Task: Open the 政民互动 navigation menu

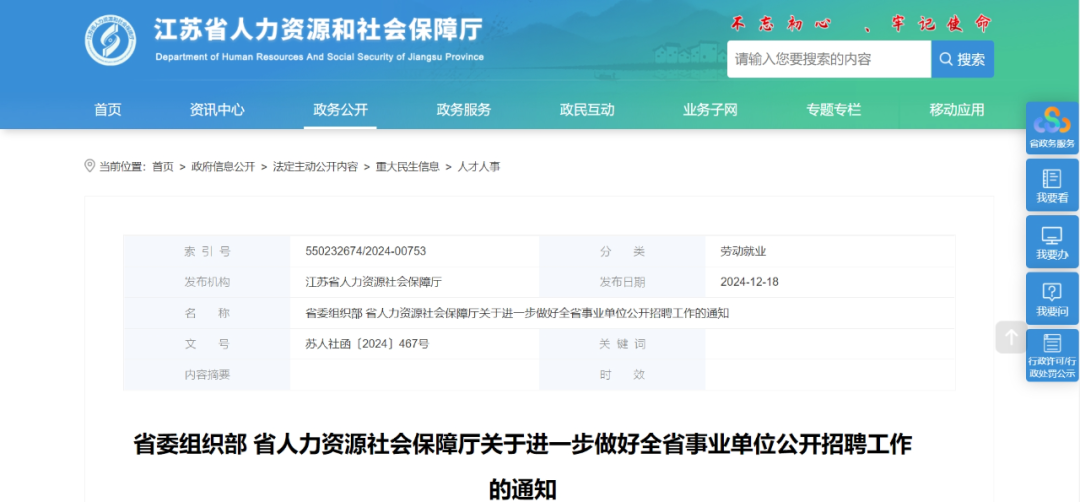Action: pos(587,110)
